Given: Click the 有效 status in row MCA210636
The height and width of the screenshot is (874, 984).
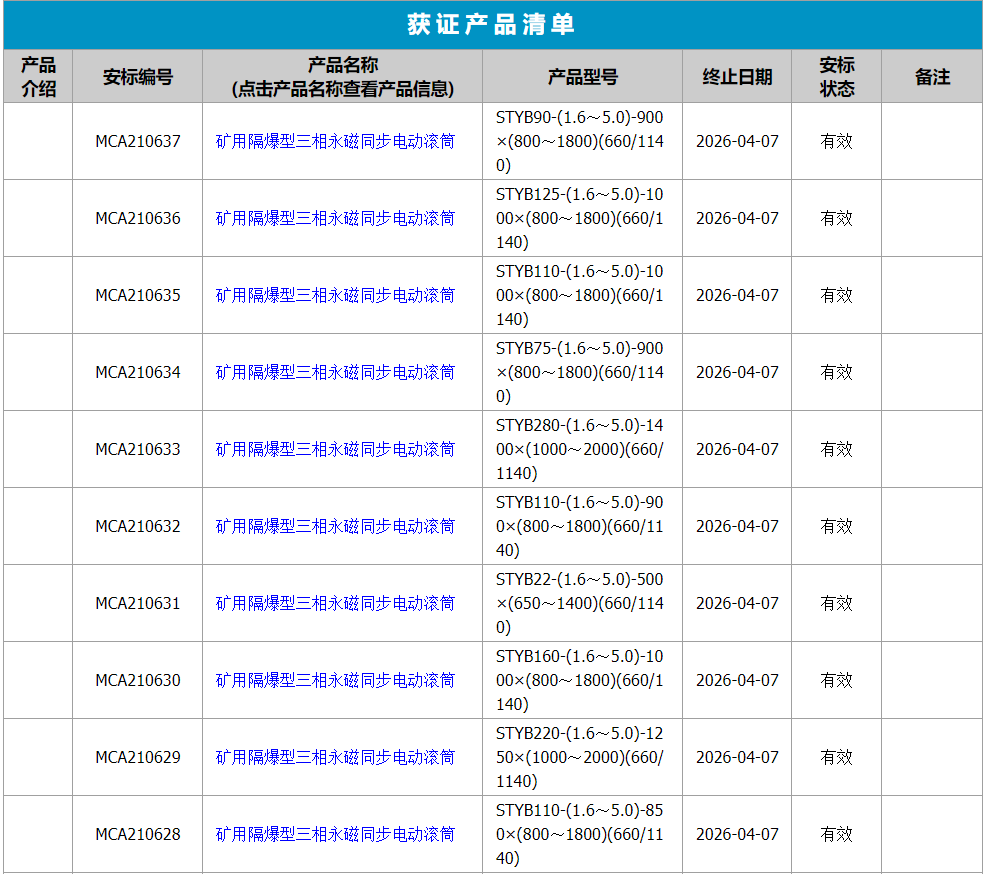Looking at the screenshot, I should [837, 218].
